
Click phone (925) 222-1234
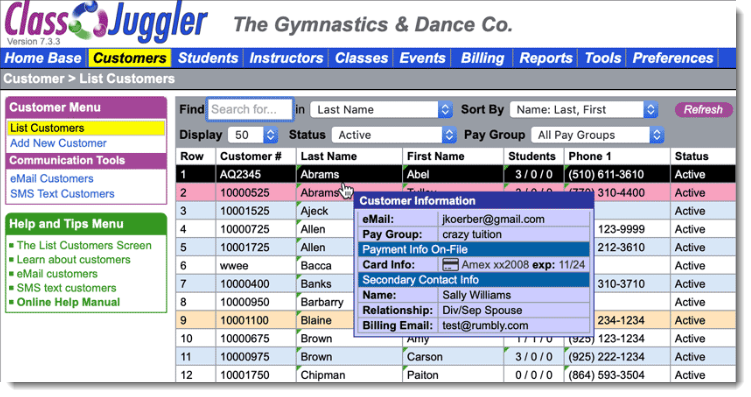coord(606,357)
